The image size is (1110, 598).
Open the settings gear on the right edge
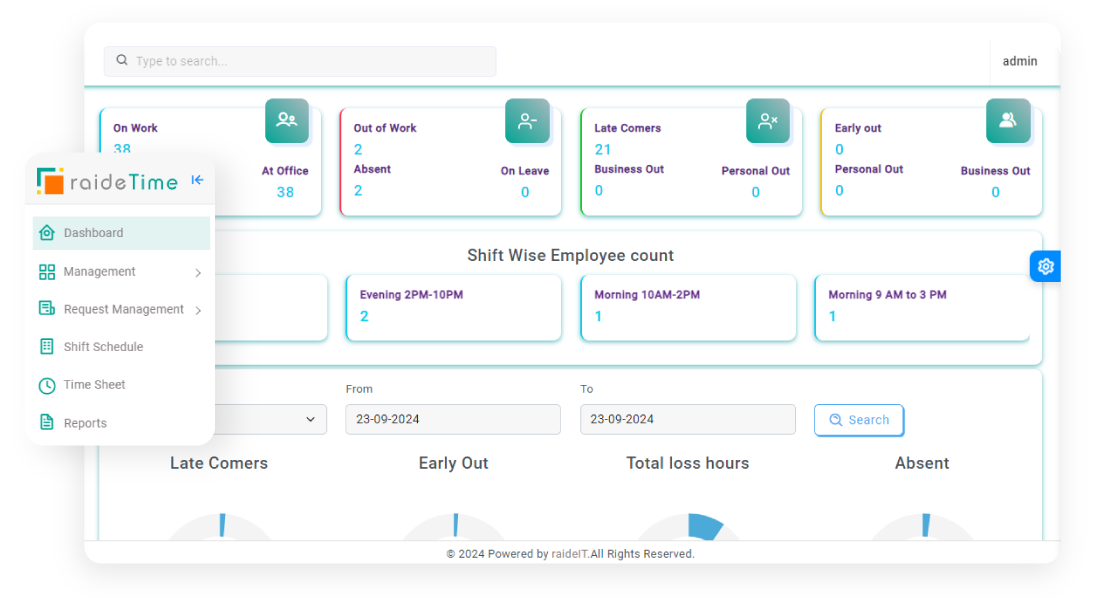coord(1045,266)
